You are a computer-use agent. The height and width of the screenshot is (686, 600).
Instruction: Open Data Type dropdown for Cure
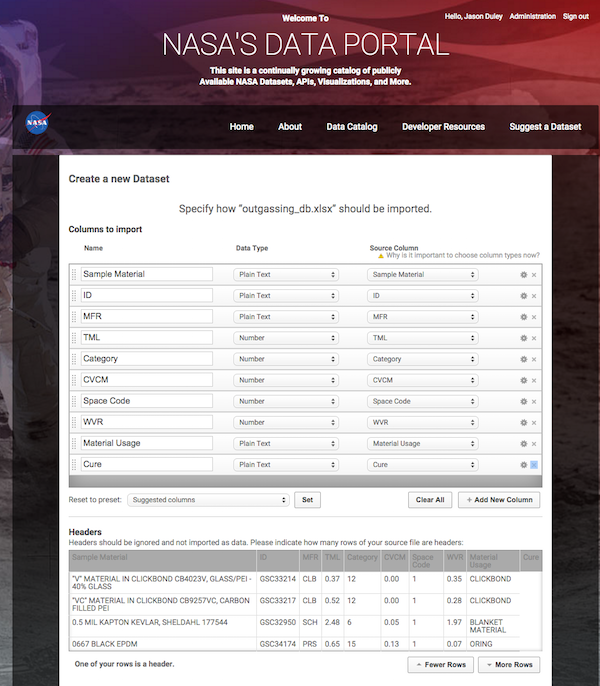pos(286,465)
